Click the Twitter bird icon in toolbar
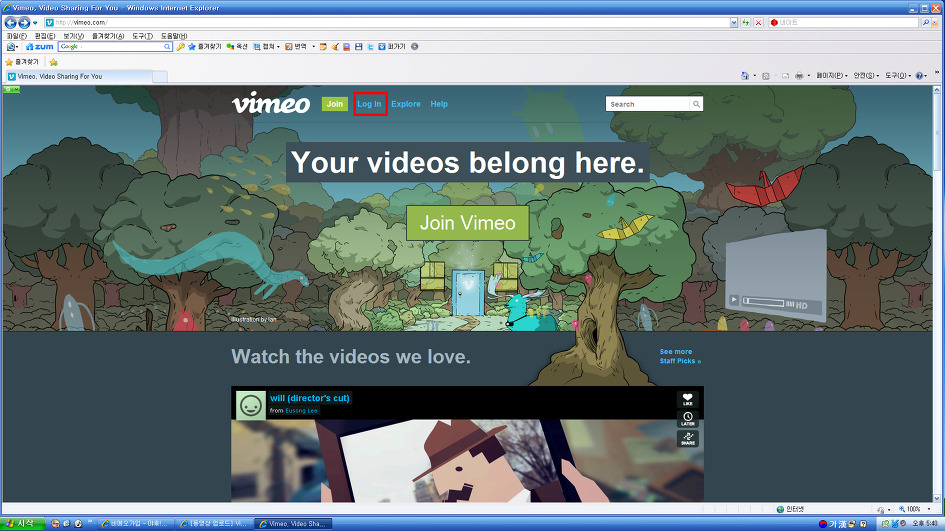The image size is (945, 531). 370,46
